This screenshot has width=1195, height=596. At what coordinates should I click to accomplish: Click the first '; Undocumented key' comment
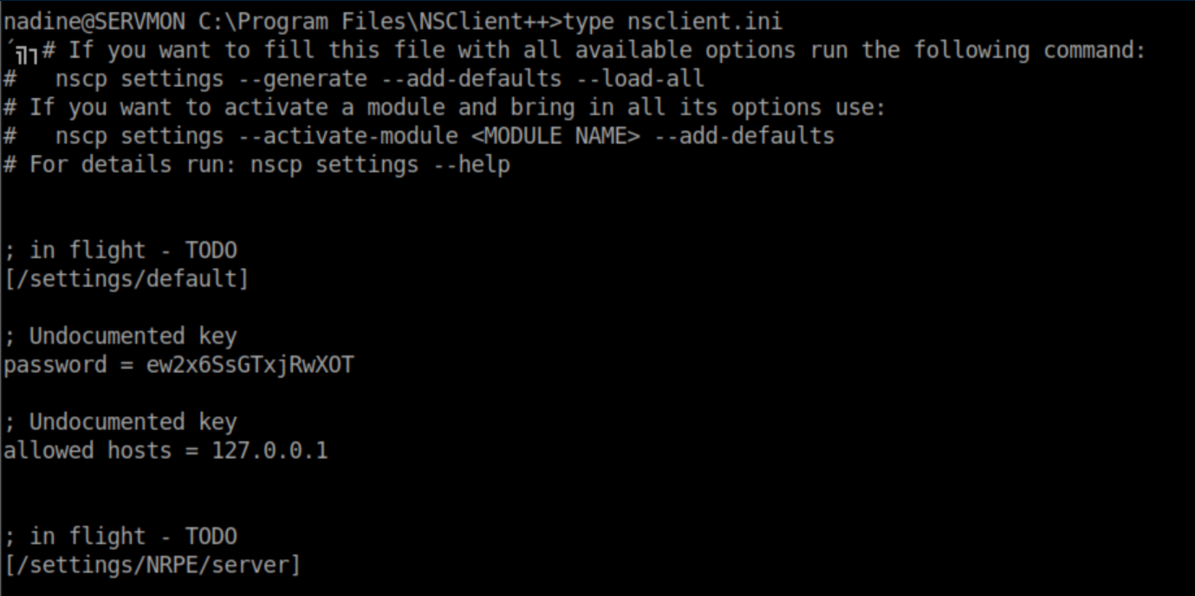point(120,336)
